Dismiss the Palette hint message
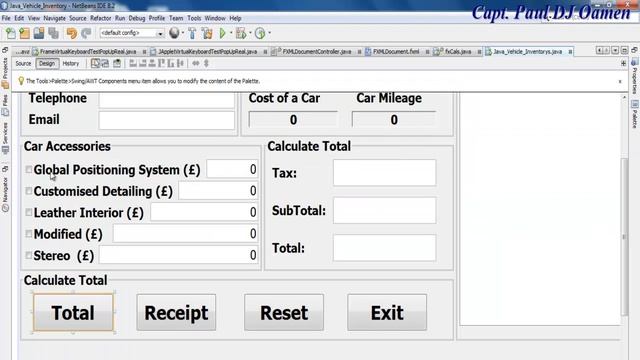 click(x=620, y=81)
